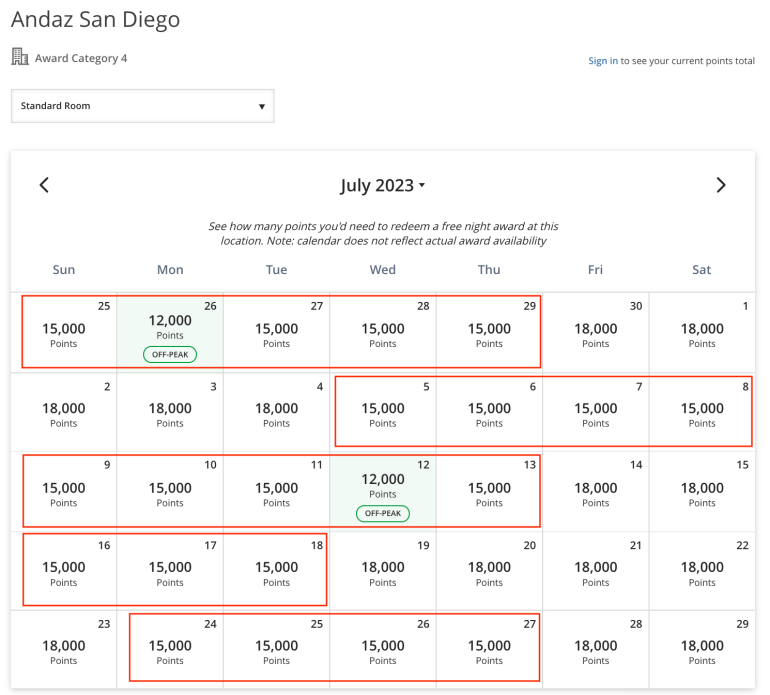This screenshot has width=770, height=695.
Task: Go to previous month using left arrow
Action: coord(44,185)
